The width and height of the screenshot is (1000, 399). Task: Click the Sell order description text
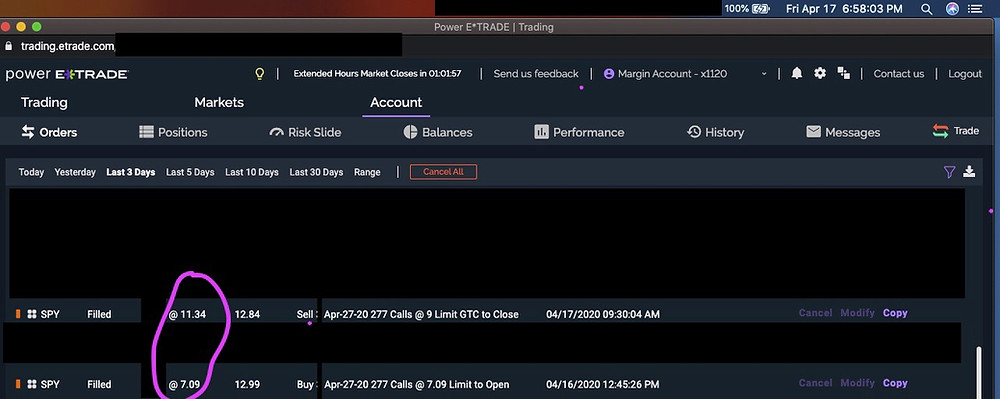pyautogui.click(x=421, y=314)
